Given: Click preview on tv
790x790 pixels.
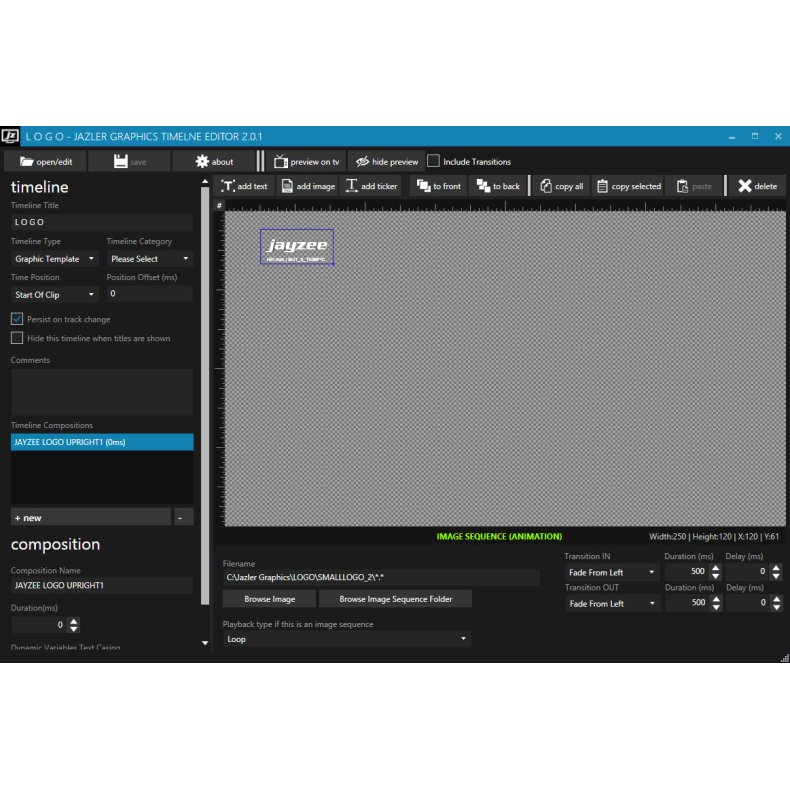Looking at the screenshot, I should (x=306, y=162).
